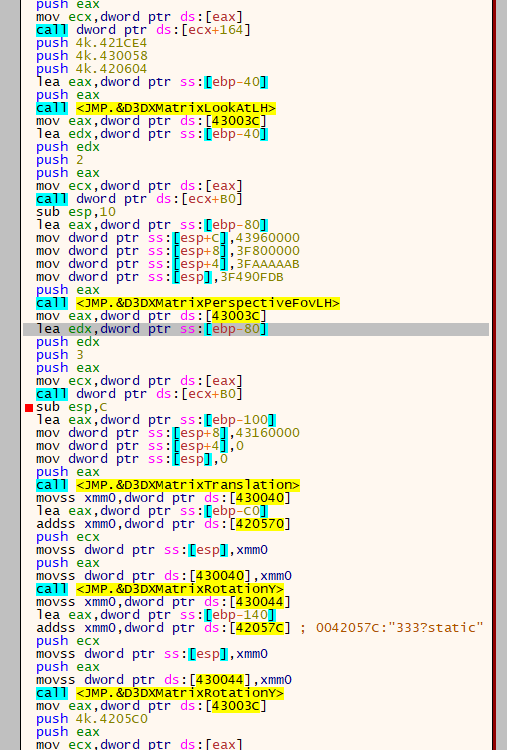Select the mov [esp+8],3F800000 line
Screen dimensions: 507x750
pyautogui.click(x=168, y=251)
